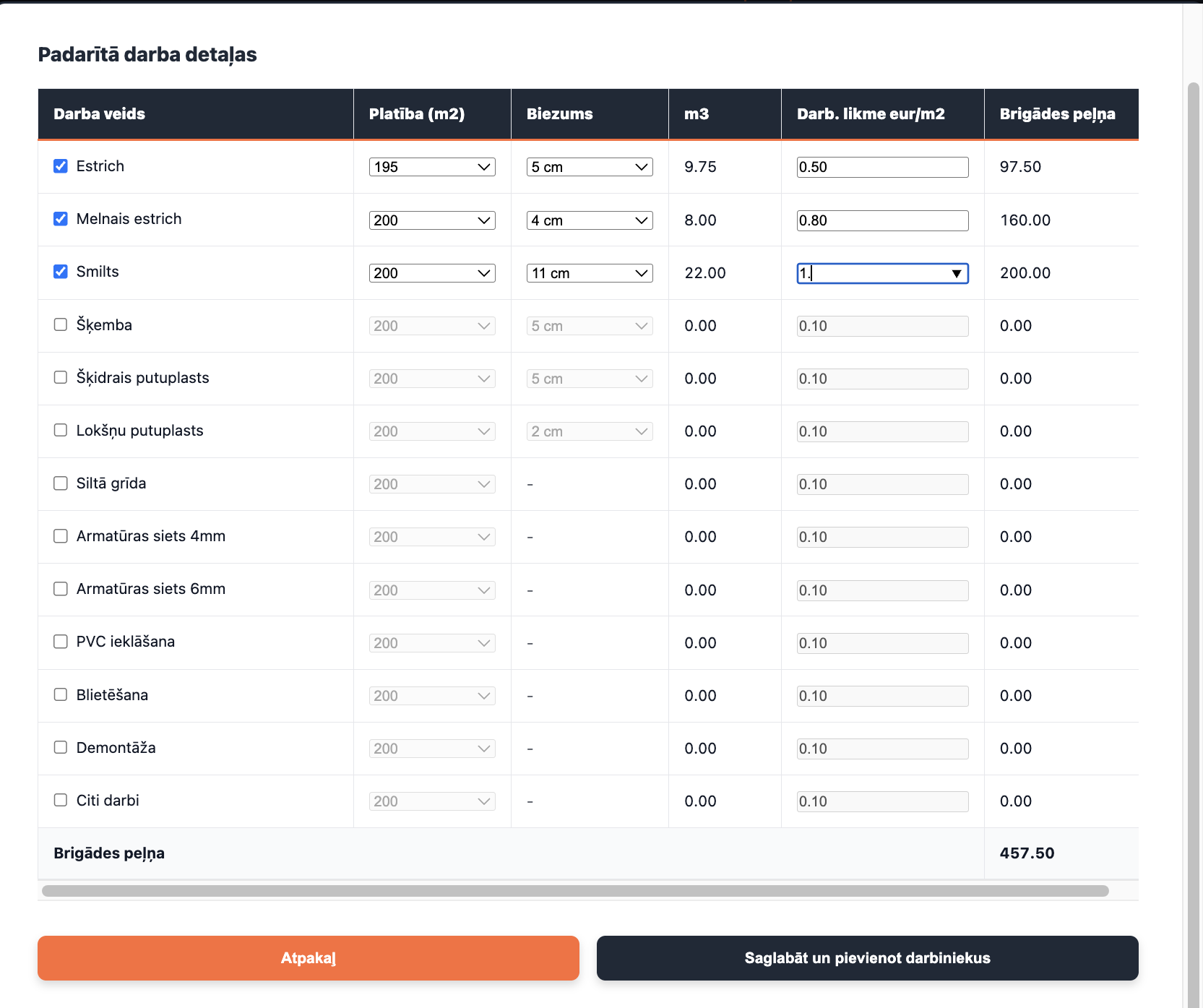
Task: Open Siltā grīda area dropdown
Action: 432,484
